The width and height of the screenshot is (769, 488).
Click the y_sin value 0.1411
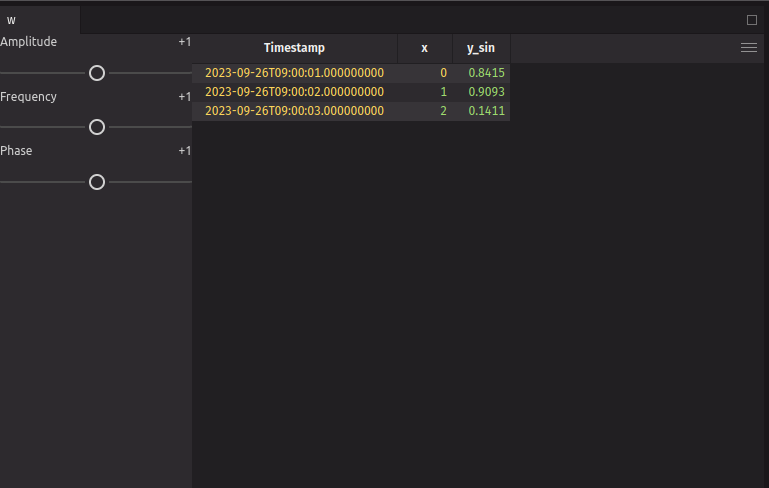pos(486,111)
